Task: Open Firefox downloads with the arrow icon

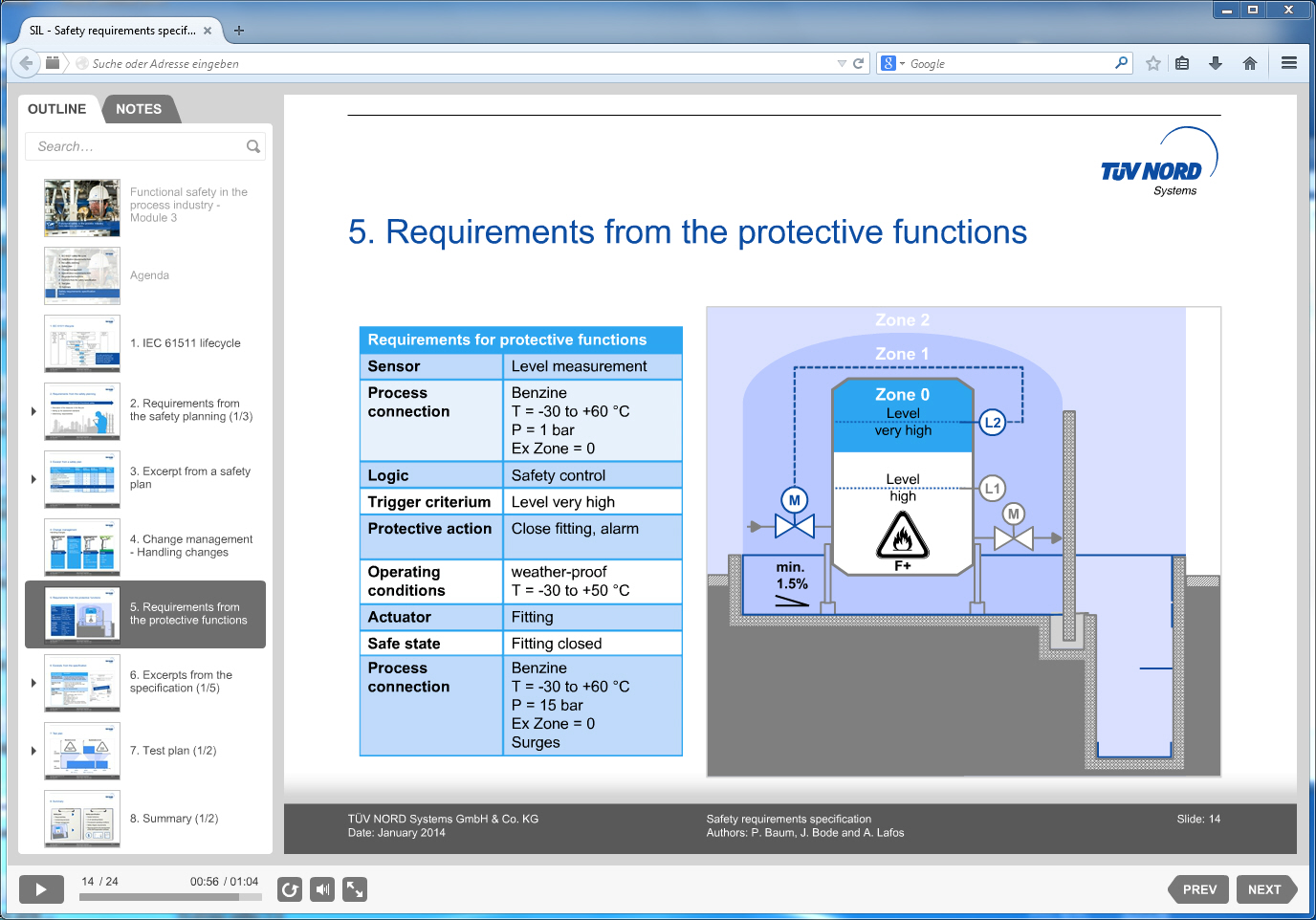Action: click(1216, 63)
